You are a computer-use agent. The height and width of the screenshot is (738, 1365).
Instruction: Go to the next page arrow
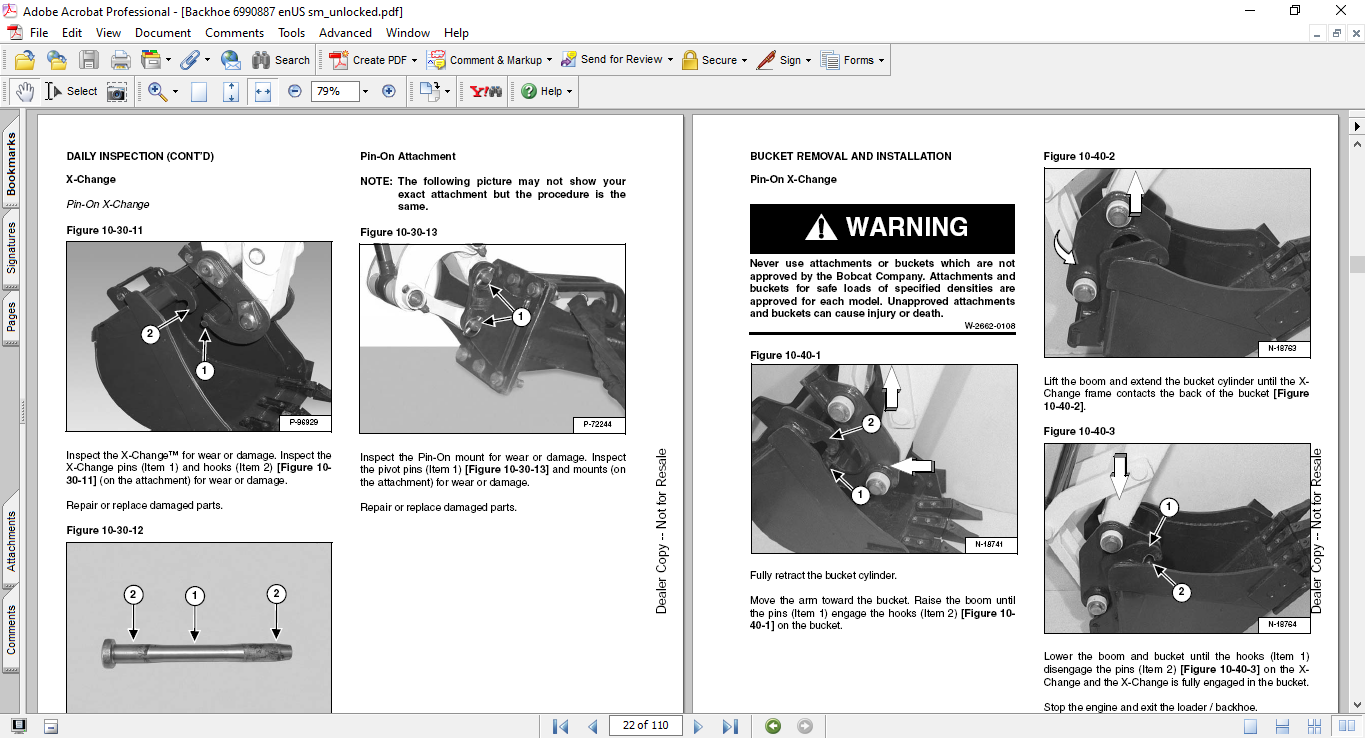(x=698, y=726)
